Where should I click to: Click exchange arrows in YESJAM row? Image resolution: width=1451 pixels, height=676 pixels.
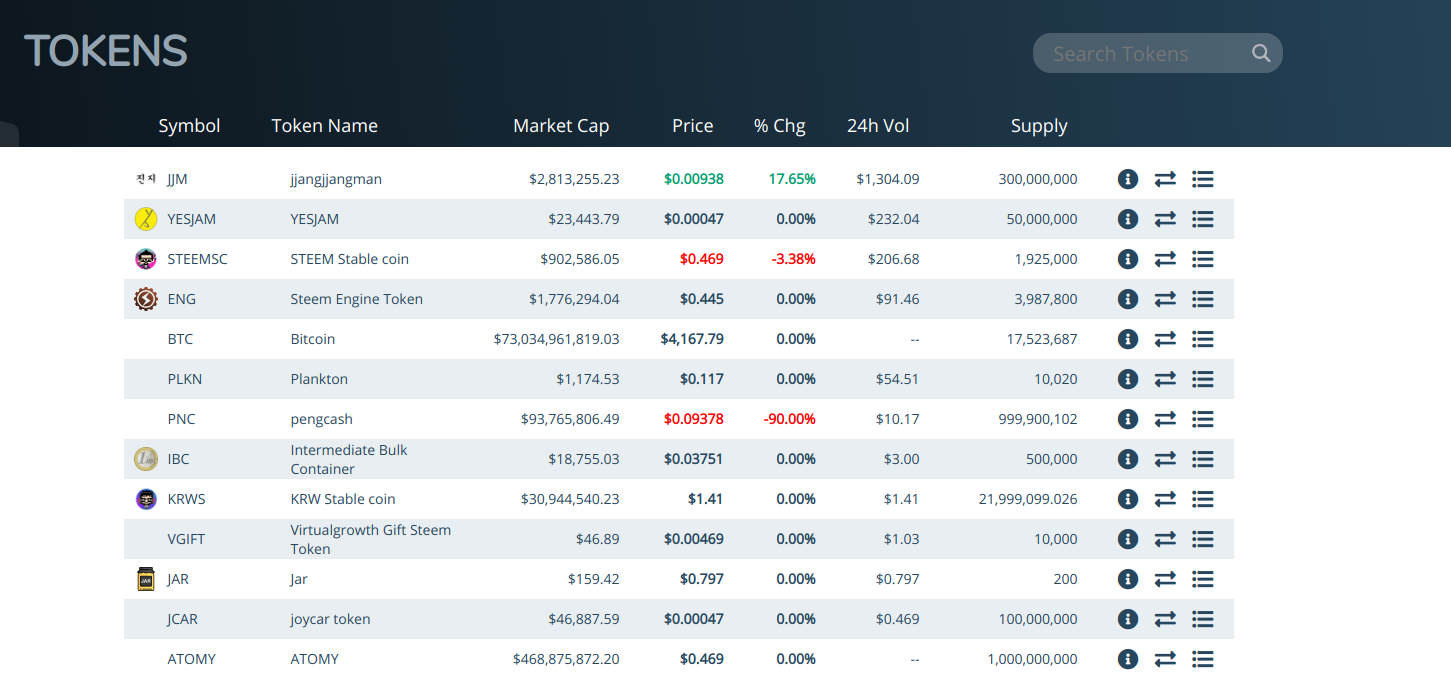(1165, 219)
